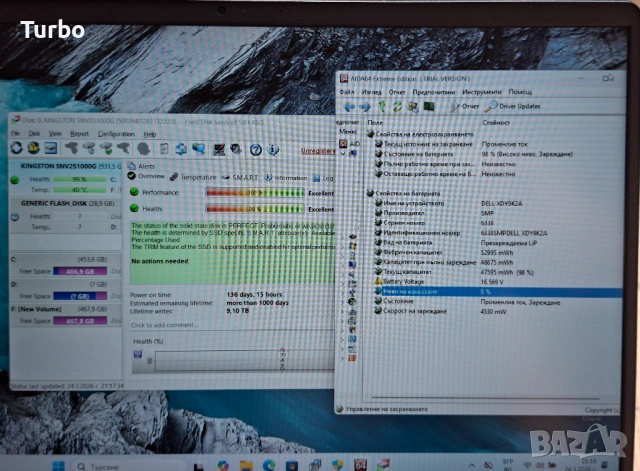The height and width of the screenshot is (471, 640).
Task: Click the Refresh icon in Hard Disk Sentinel toolbar
Action: [x=17, y=148]
